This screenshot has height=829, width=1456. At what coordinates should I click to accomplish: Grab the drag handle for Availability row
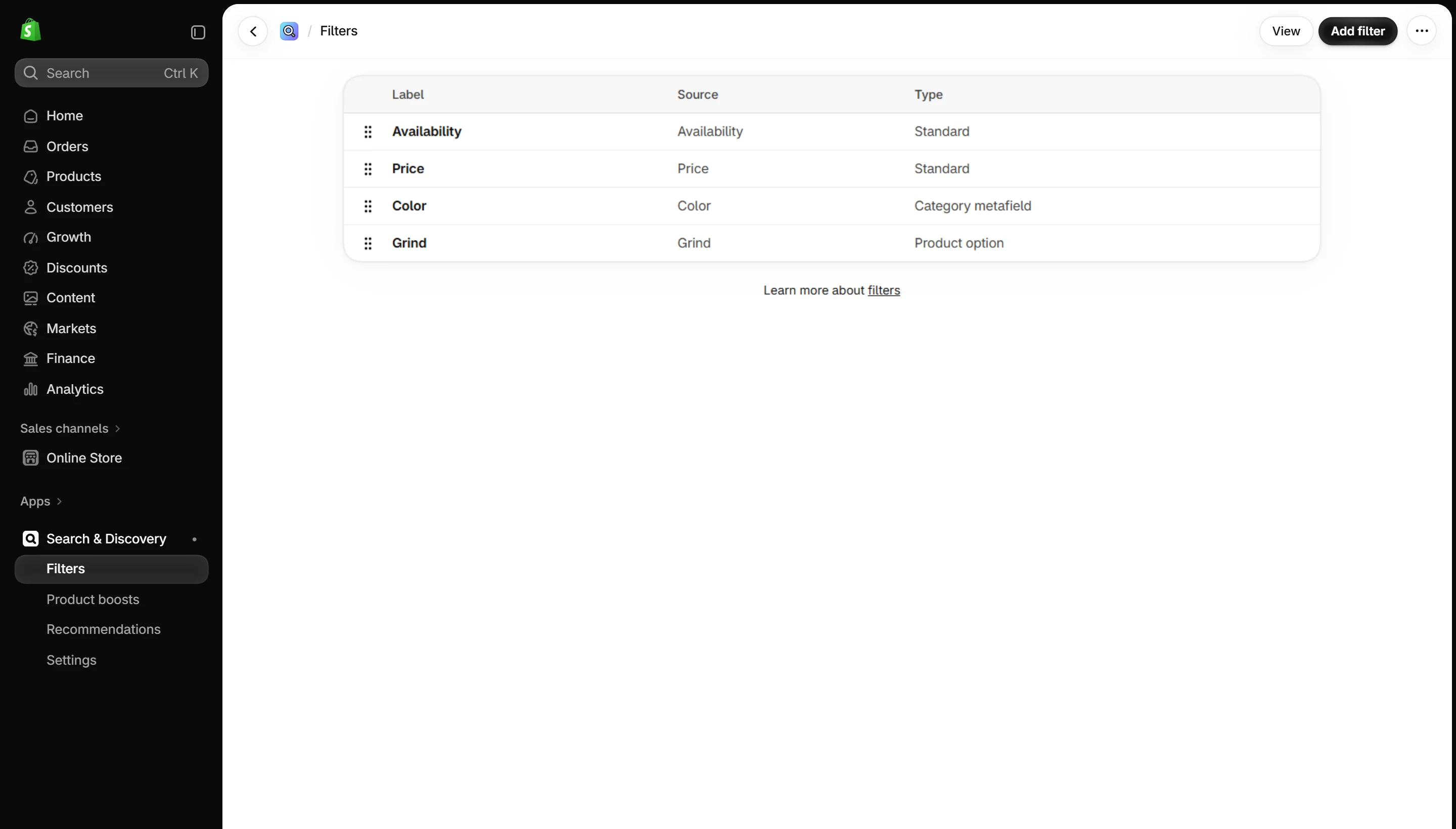[368, 131]
